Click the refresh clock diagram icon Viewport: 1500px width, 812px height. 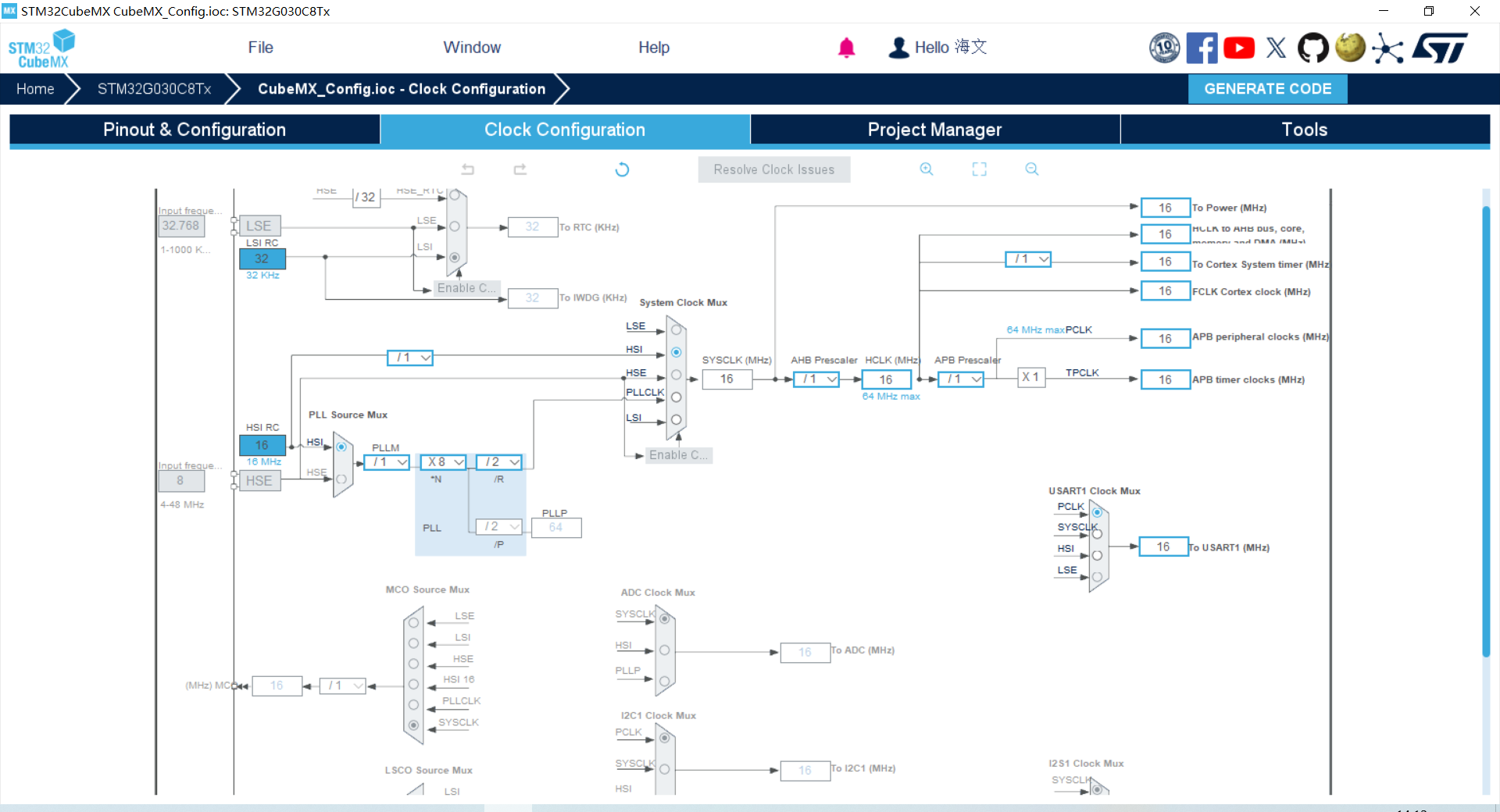click(622, 169)
